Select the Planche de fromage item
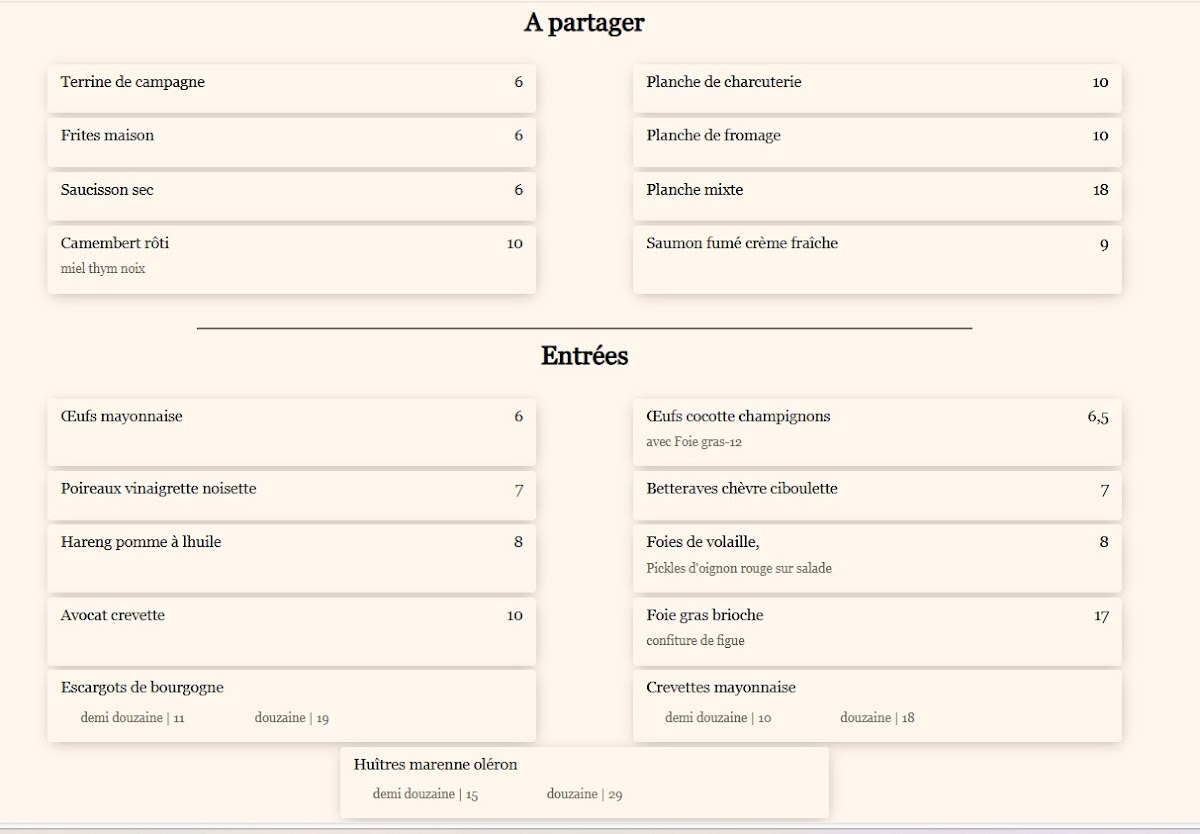Screen dimensions: 1200x834 [x=876, y=141]
